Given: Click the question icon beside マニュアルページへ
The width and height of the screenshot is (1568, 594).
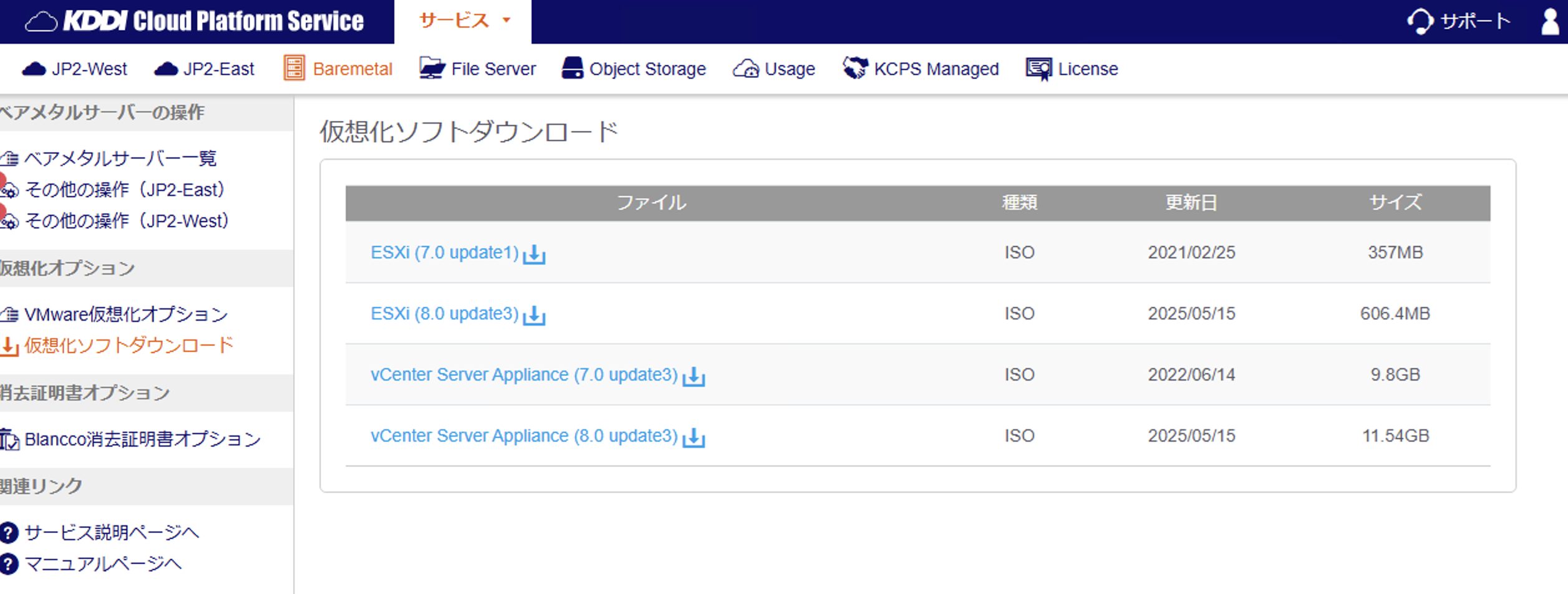Looking at the screenshot, I should [x=9, y=564].
